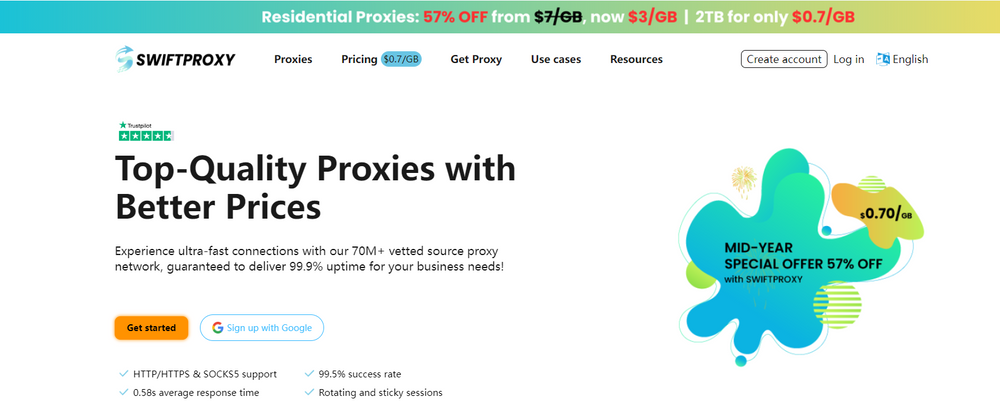
Task: Click the language translate icon
Action: tap(882, 59)
